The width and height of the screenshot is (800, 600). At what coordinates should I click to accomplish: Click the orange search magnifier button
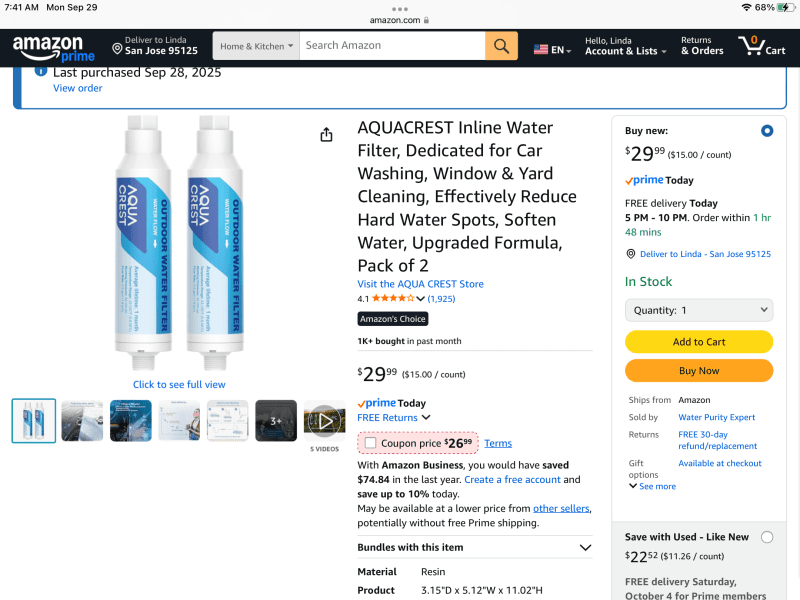(x=501, y=45)
